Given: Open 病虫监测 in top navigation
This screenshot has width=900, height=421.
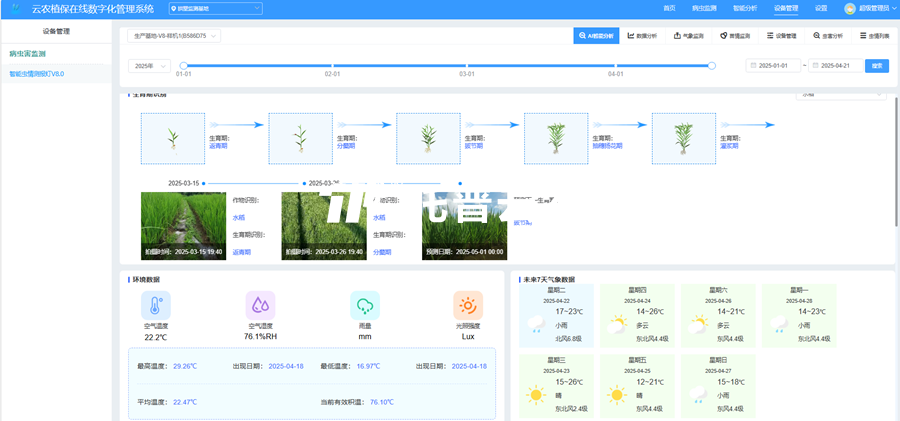Looking at the screenshot, I should click(x=704, y=9).
